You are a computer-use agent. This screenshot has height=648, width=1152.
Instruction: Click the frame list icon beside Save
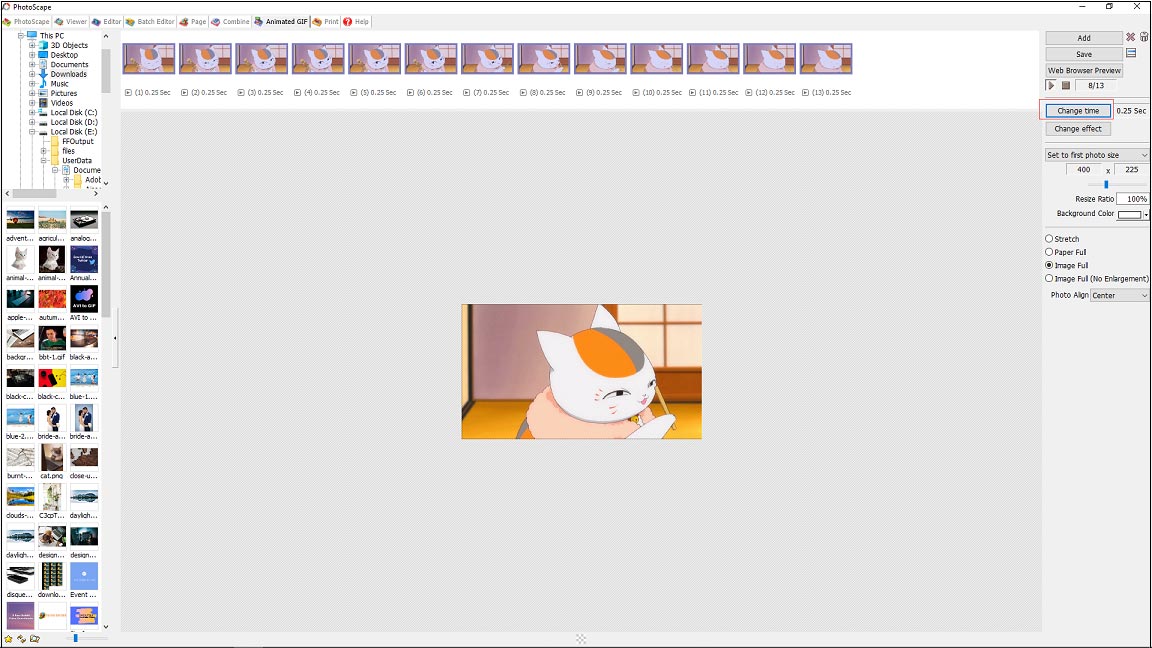(x=1131, y=53)
